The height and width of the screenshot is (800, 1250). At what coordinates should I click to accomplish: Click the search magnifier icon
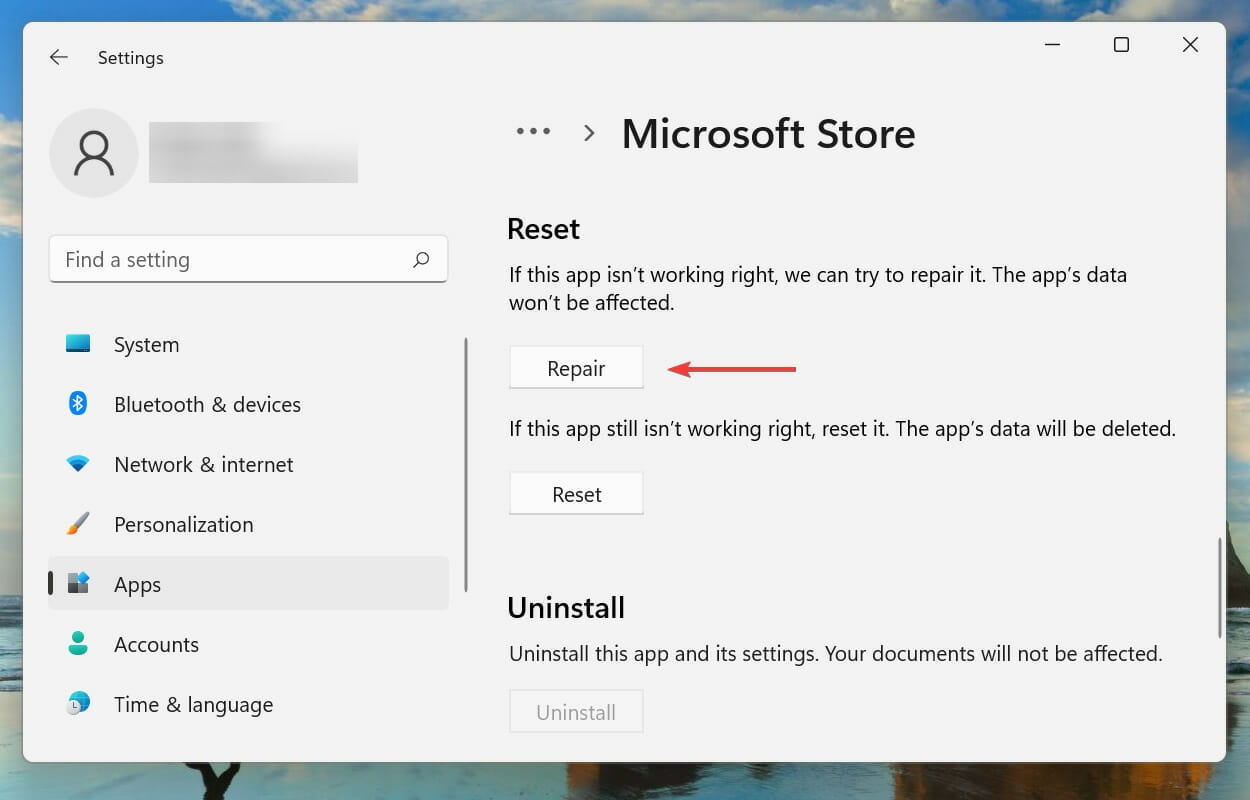[x=421, y=260]
